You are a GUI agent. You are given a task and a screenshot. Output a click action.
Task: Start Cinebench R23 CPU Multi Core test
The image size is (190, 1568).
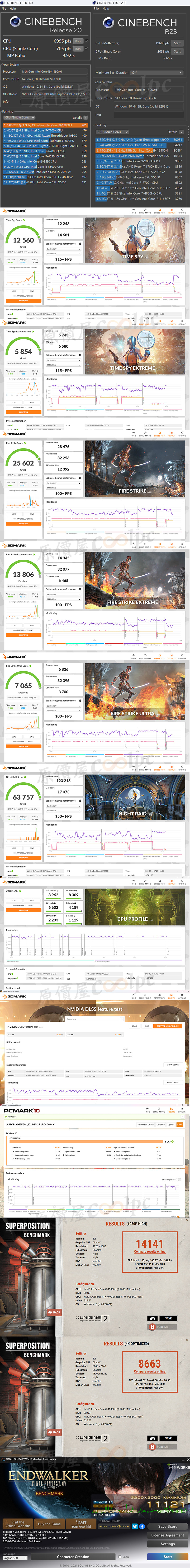[x=177, y=43]
